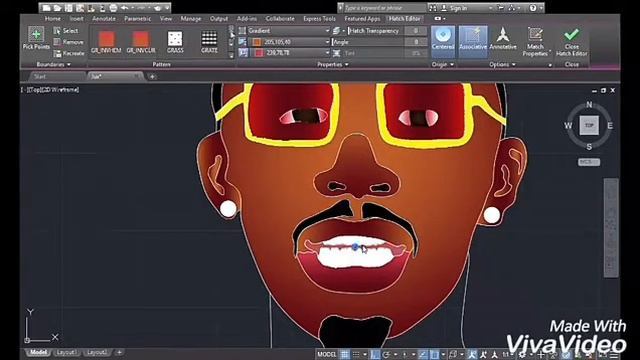
Task: Toggle snap mode in status bar
Action: [x=356, y=354]
